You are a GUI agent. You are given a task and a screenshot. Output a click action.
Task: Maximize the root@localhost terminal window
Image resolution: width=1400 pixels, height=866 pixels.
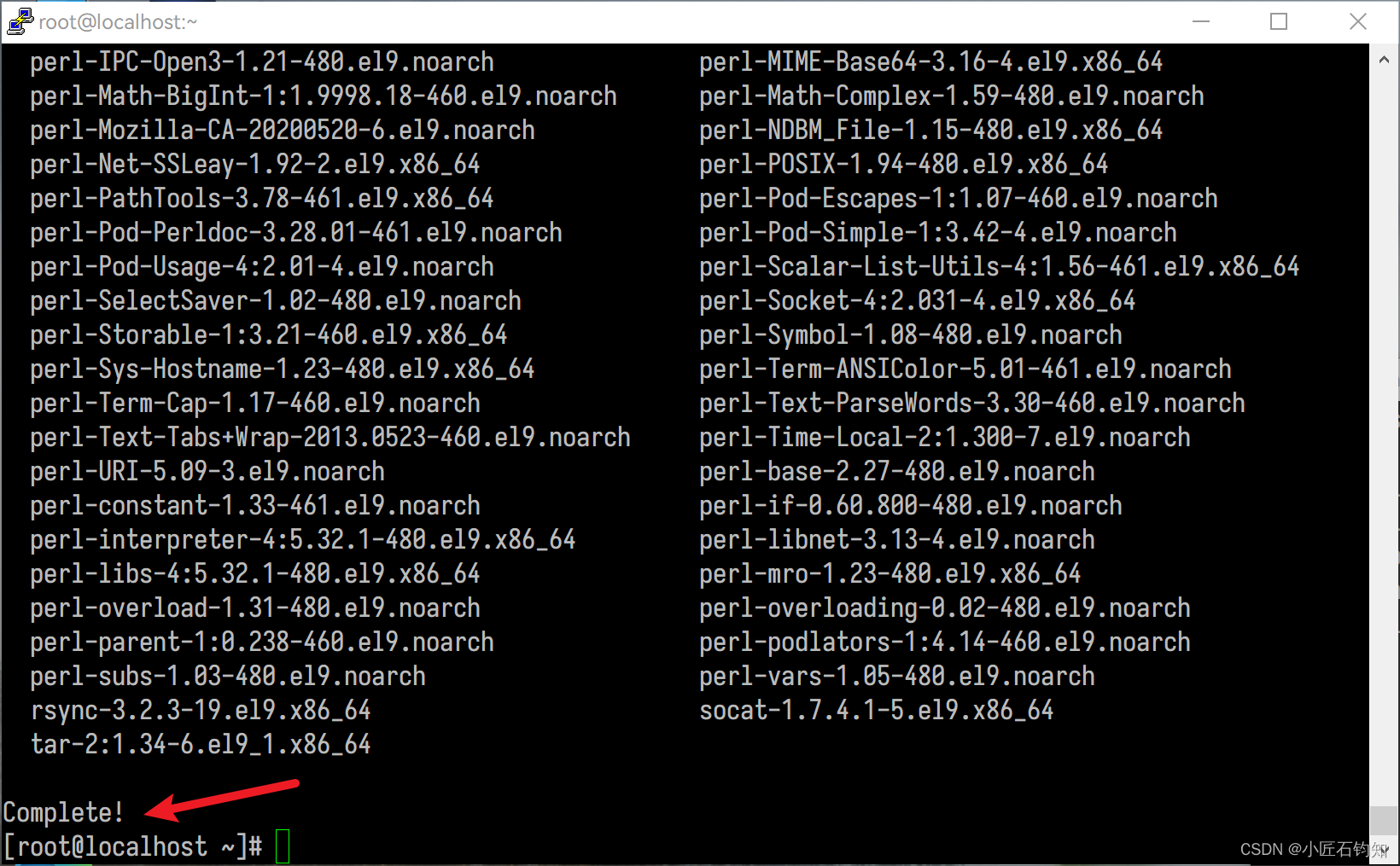(1279, 21)
